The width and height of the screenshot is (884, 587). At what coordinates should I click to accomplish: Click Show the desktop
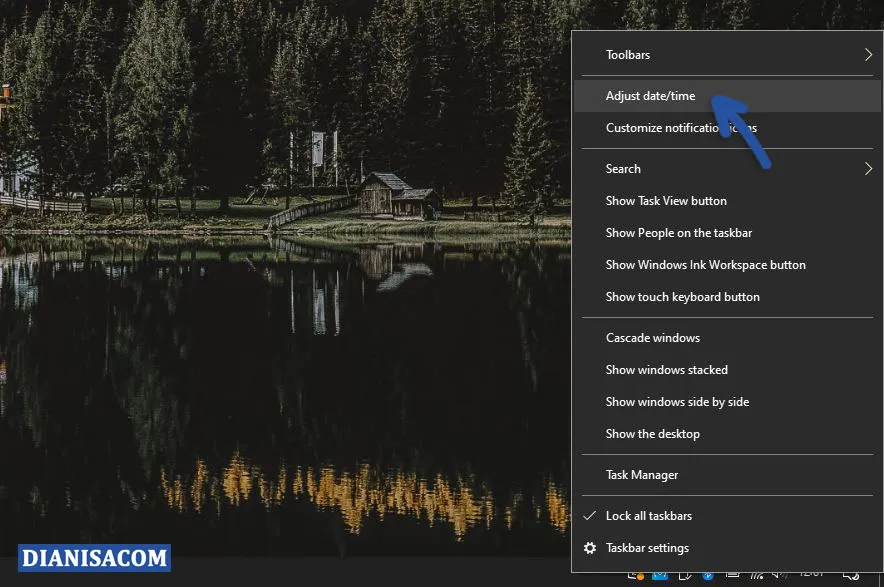point(651,434)
